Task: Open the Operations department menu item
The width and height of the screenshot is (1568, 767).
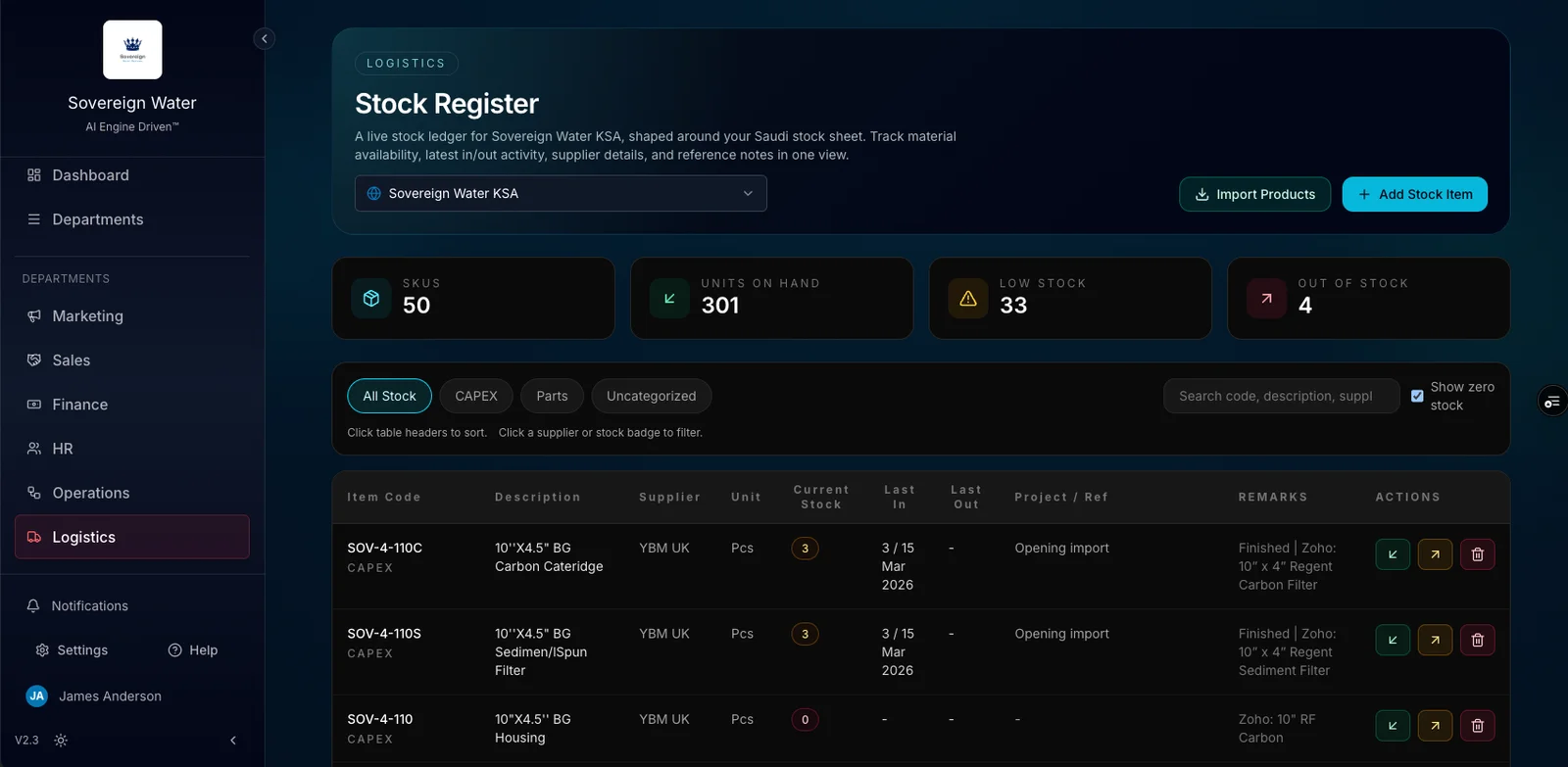Action: [90, 493]
